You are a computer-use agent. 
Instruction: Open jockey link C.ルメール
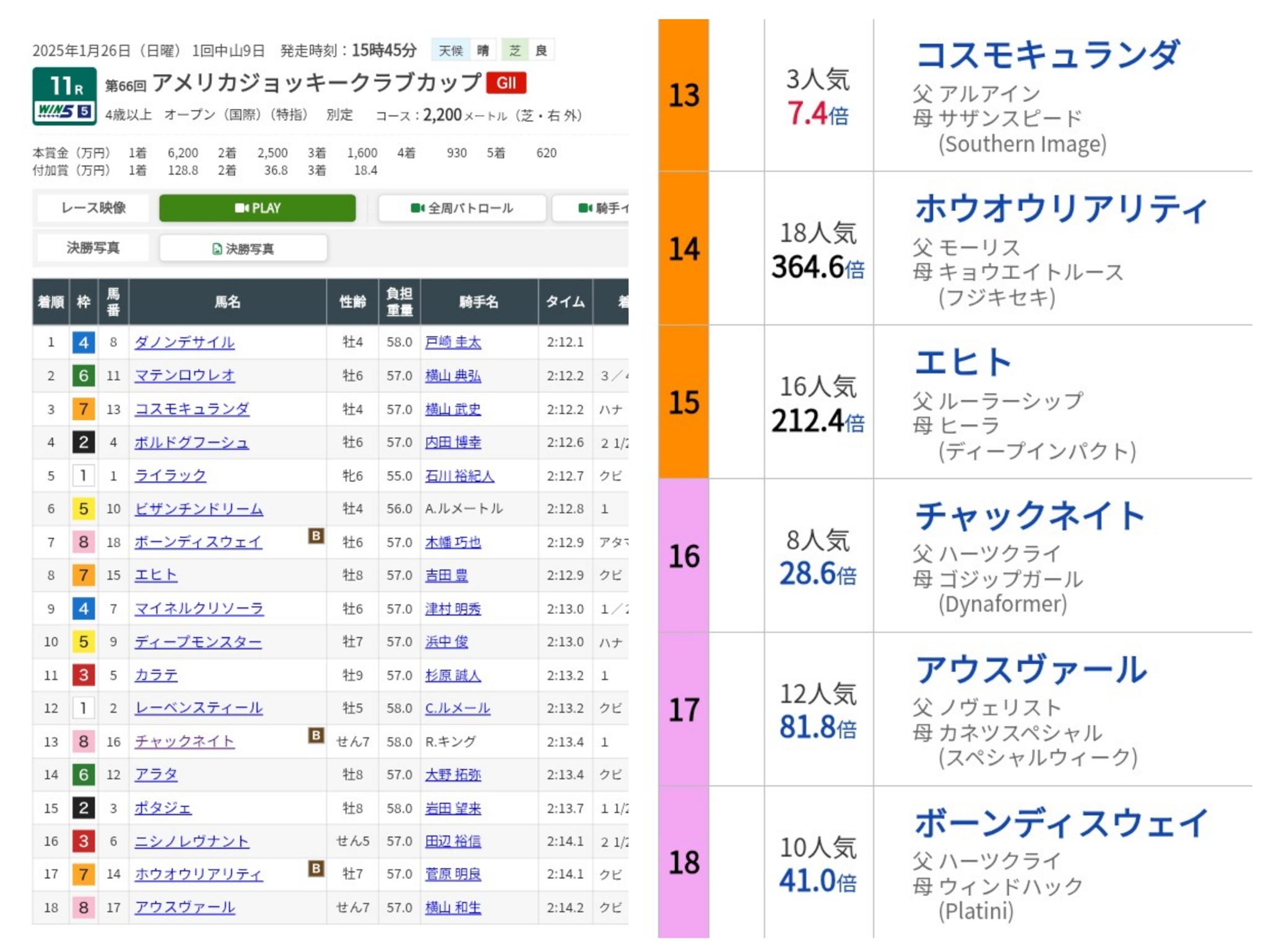(x=457, y=708)
